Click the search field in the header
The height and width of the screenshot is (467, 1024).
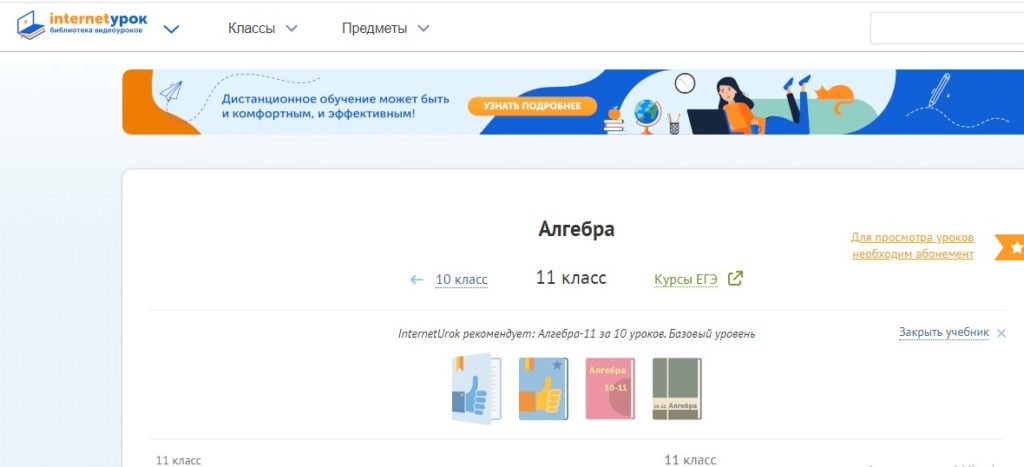945,28
